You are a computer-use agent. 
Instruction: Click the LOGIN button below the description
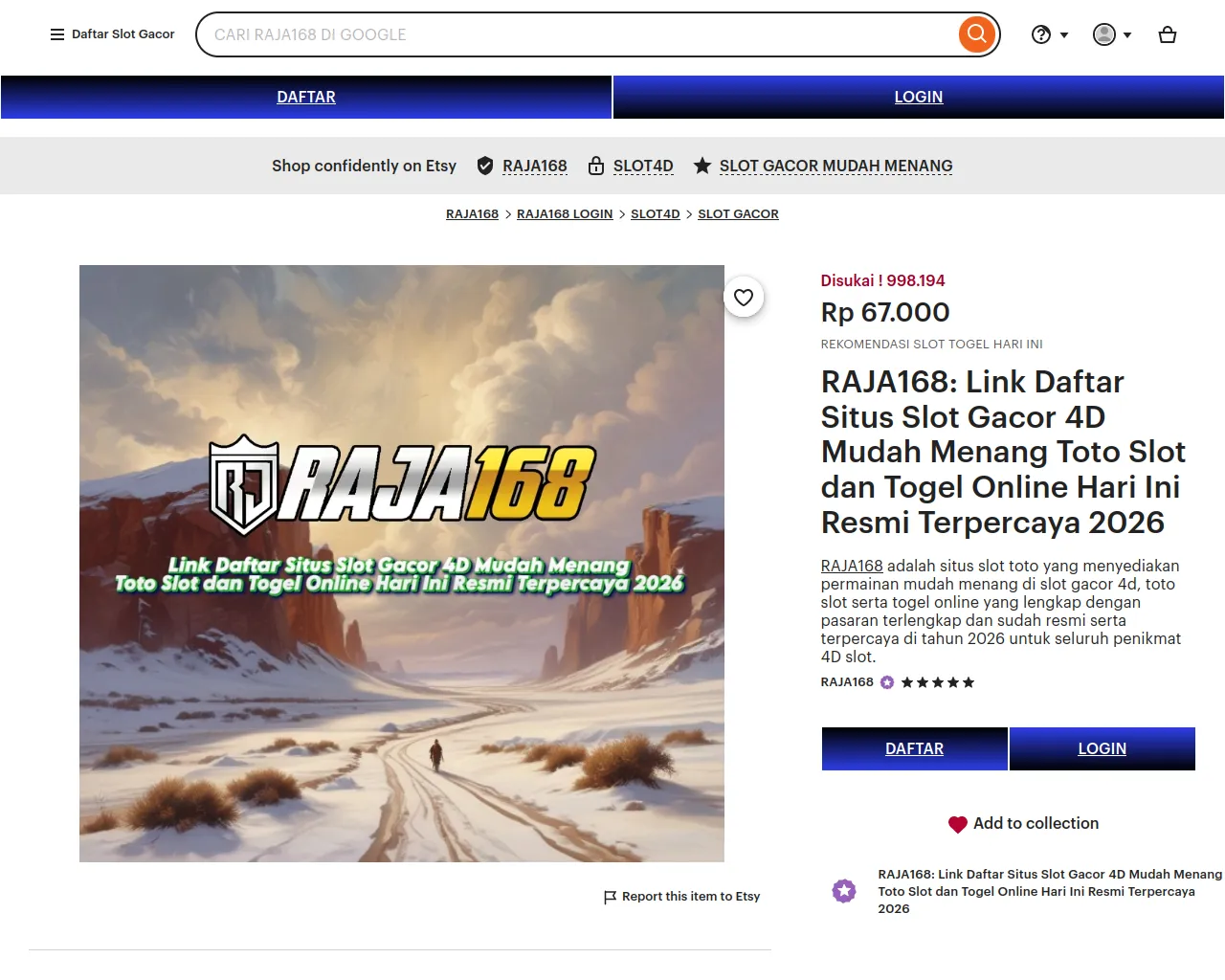coord(1102,748)
